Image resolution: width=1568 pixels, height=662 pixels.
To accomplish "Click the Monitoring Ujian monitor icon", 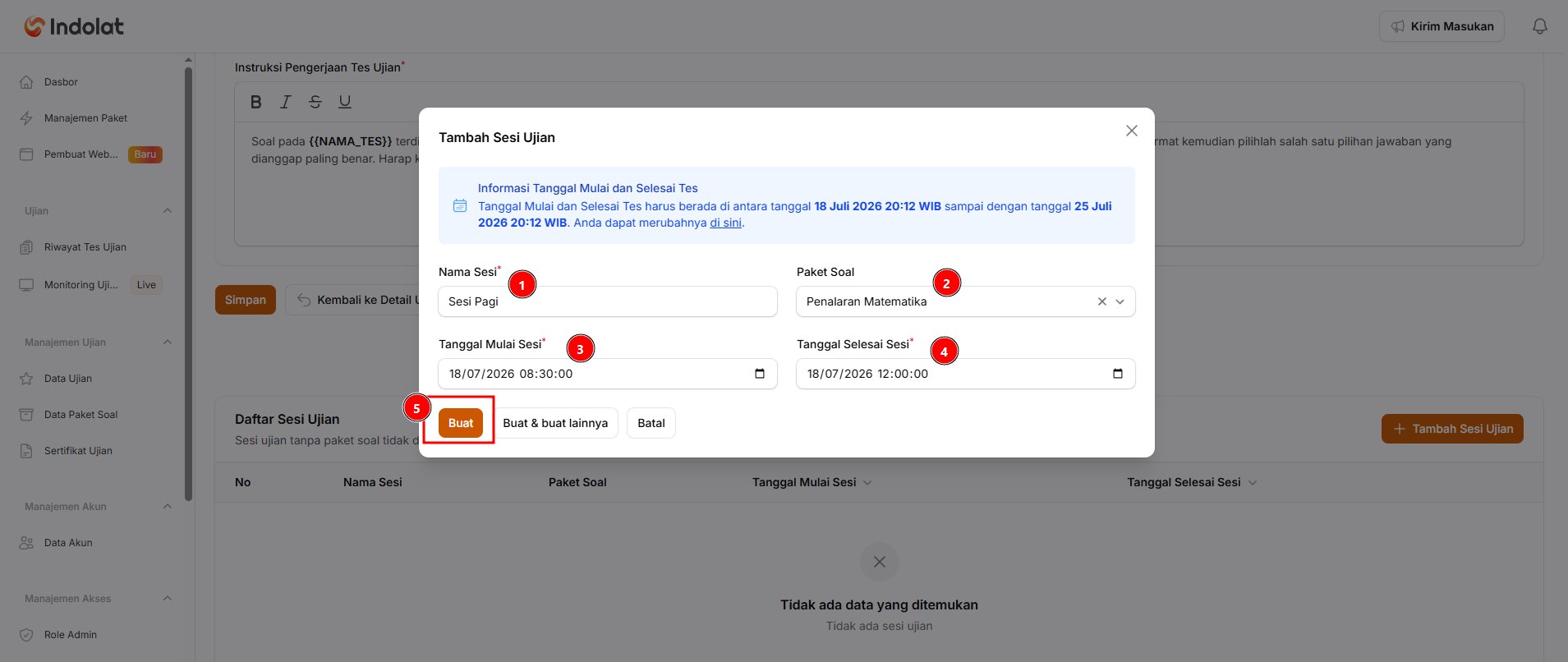I will click(x=26, y=285).
